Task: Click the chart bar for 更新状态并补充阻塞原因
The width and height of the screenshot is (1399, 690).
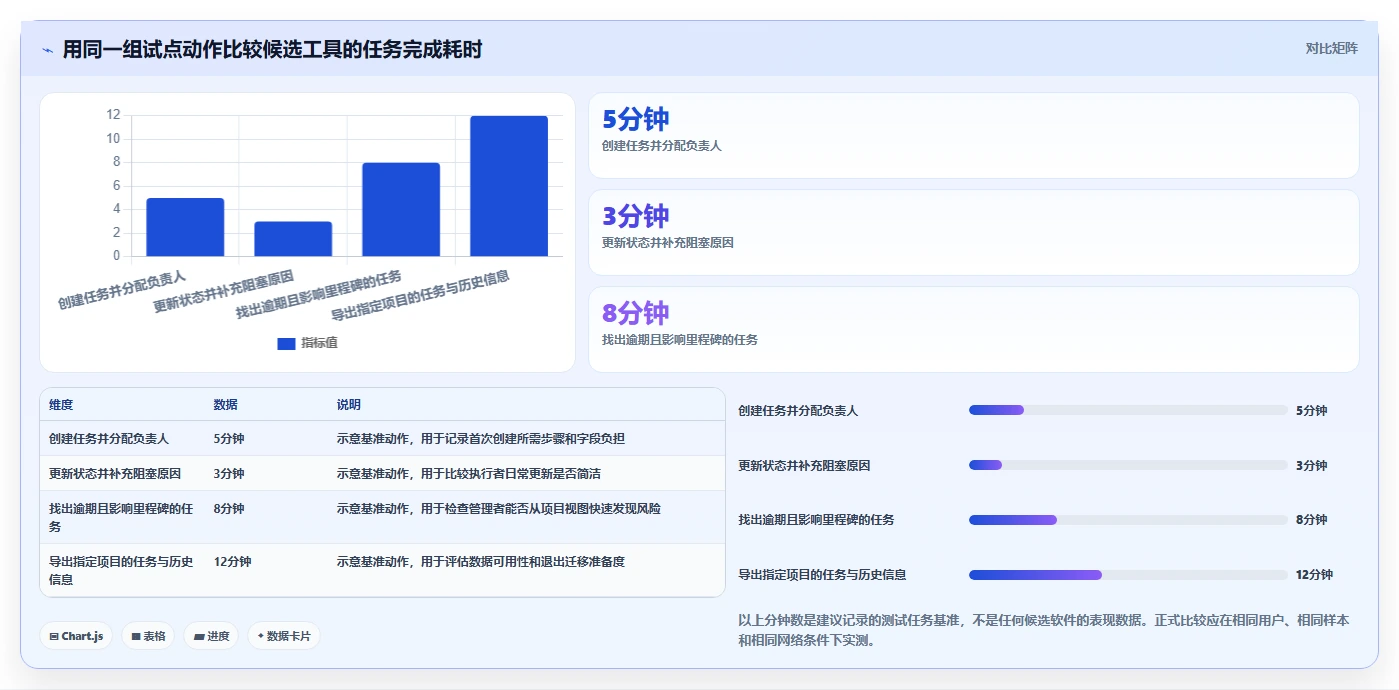Action: click(x=293, y=239)
